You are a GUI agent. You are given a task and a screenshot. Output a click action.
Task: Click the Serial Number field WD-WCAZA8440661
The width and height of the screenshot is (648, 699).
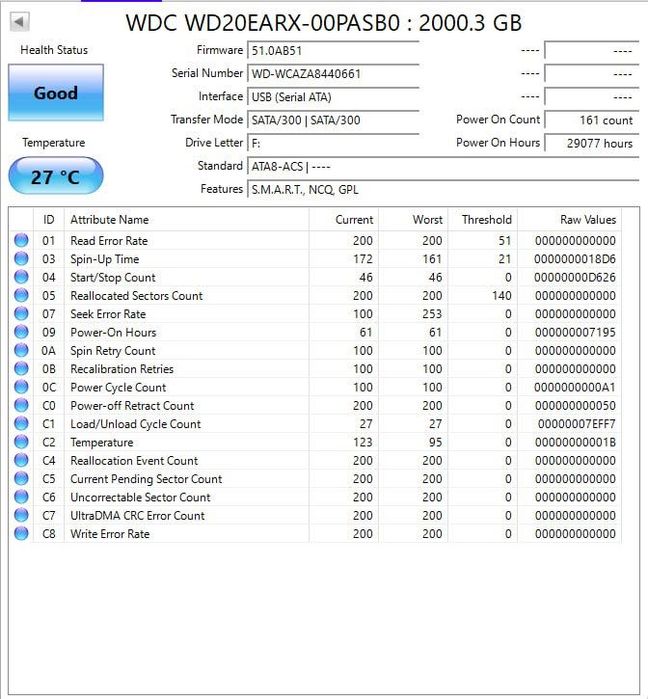333,74
